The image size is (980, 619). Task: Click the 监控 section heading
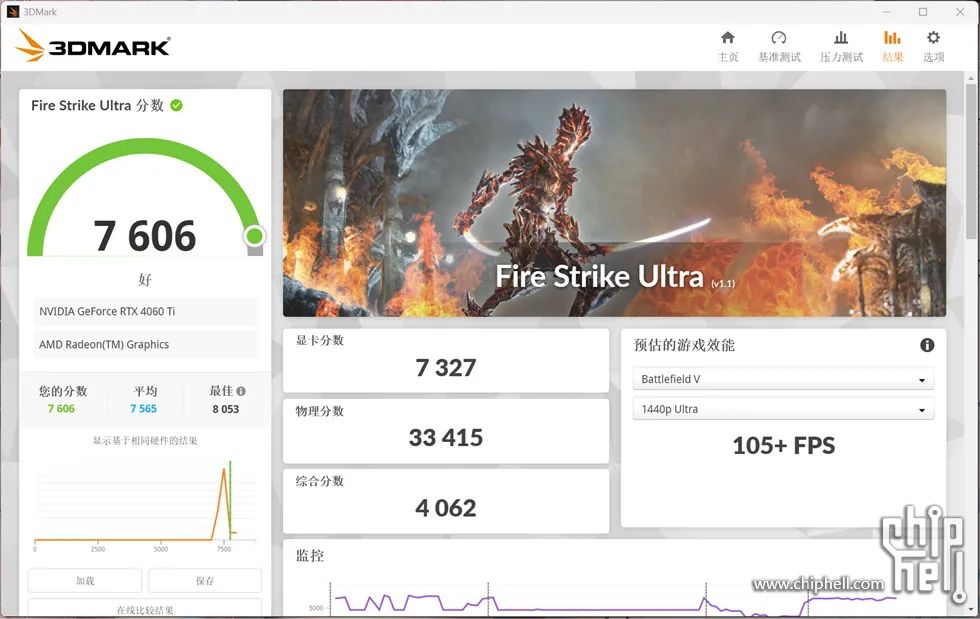310,555
